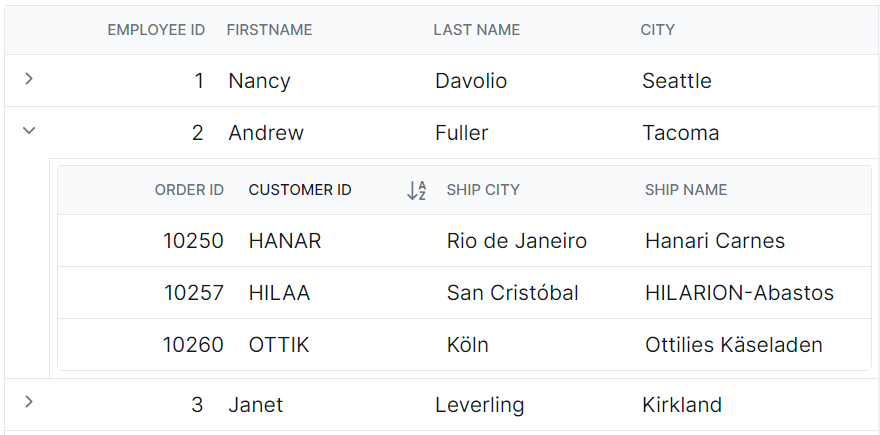Click the Ship Name column header
This screenshot has width=880, height=435.
686,190
